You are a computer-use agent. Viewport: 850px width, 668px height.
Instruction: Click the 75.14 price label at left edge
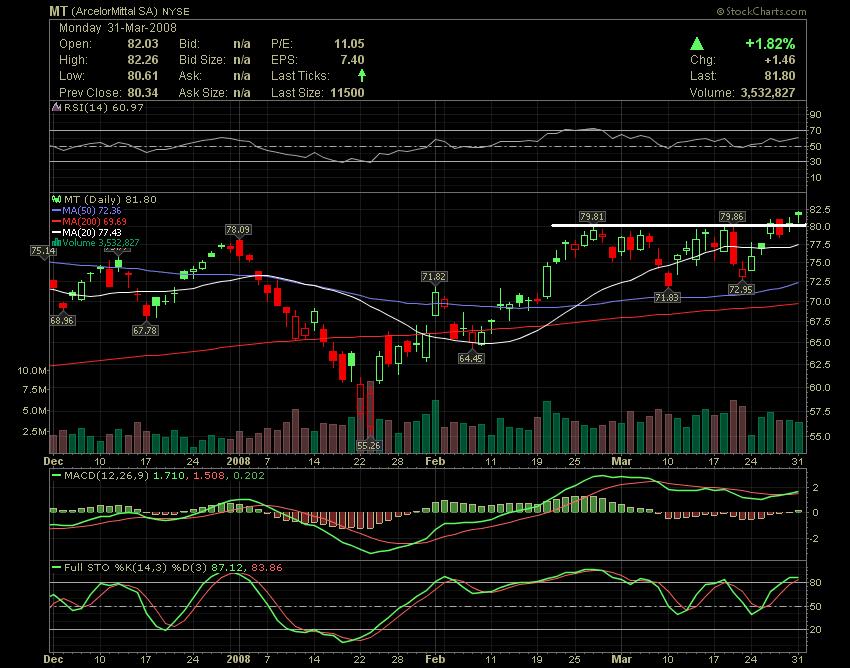[43, 251]
